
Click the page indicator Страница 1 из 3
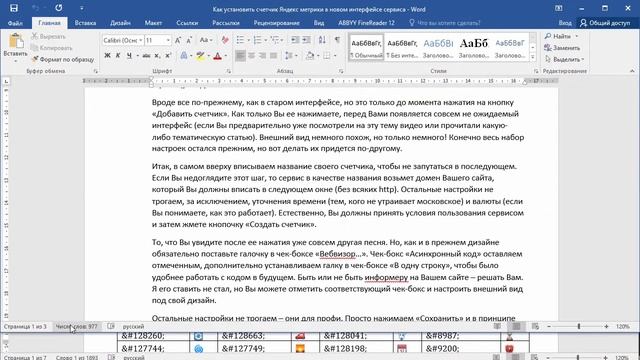pos(25,327)
